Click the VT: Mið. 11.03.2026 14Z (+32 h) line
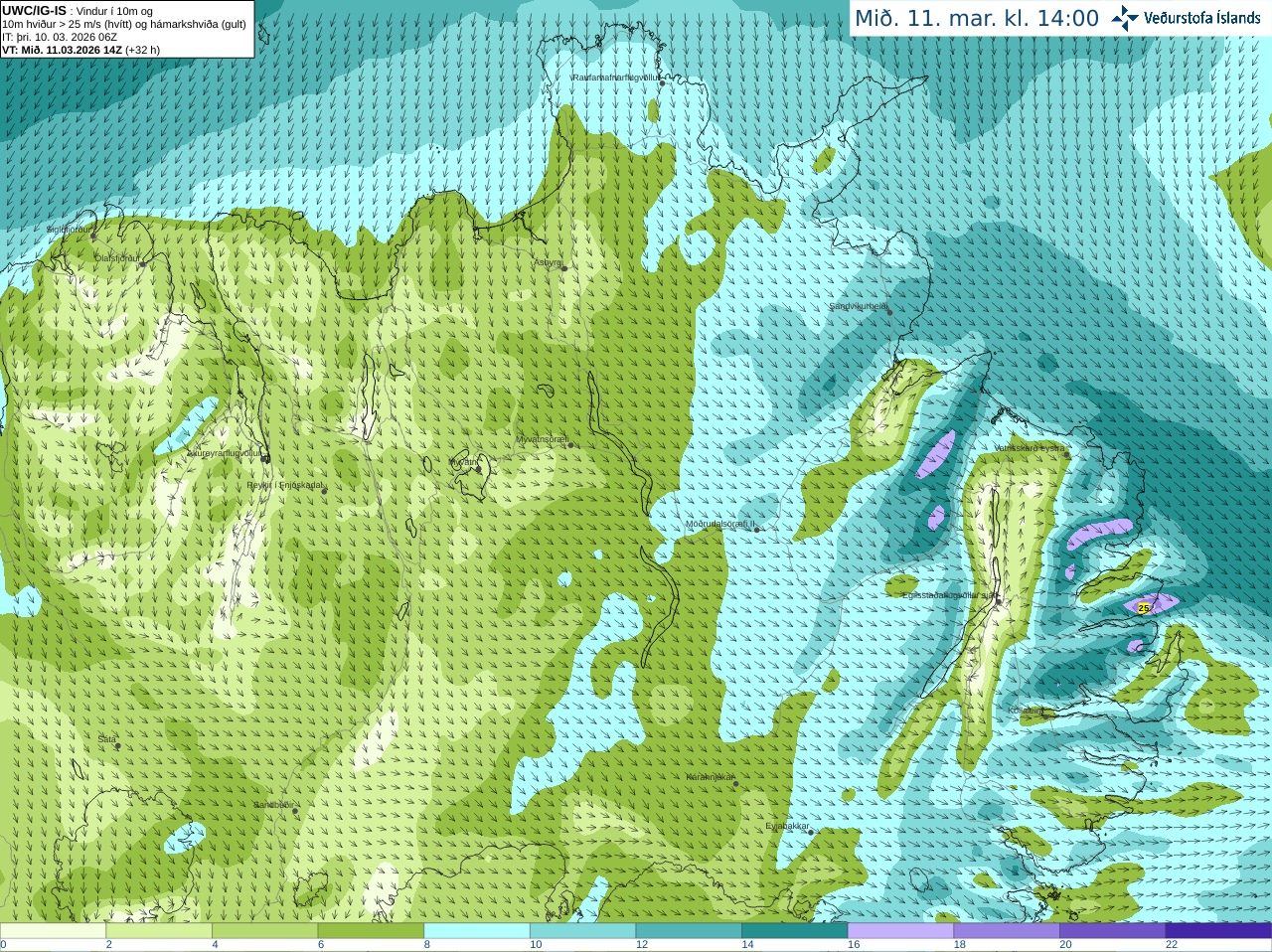Image resolution: width=1272 pixels, height=952 pixels. tap(80, 50)
